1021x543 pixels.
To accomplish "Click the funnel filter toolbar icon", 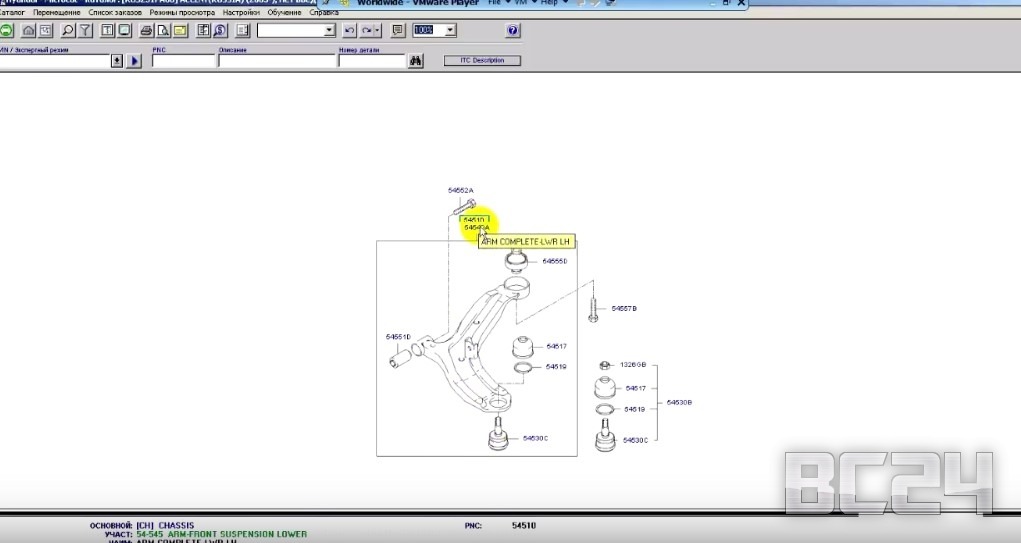I will coord(85,31).
